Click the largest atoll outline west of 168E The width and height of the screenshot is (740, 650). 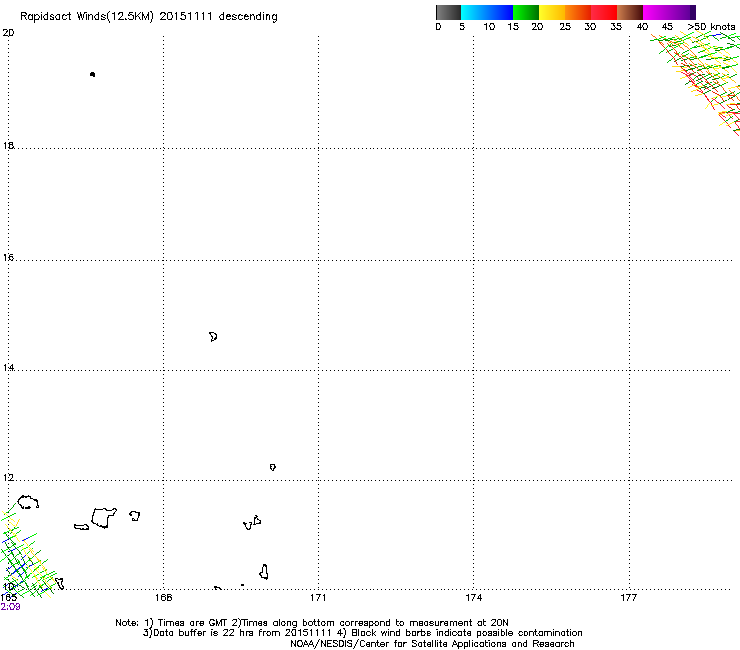pyautogui.click(x=104, y=518)
